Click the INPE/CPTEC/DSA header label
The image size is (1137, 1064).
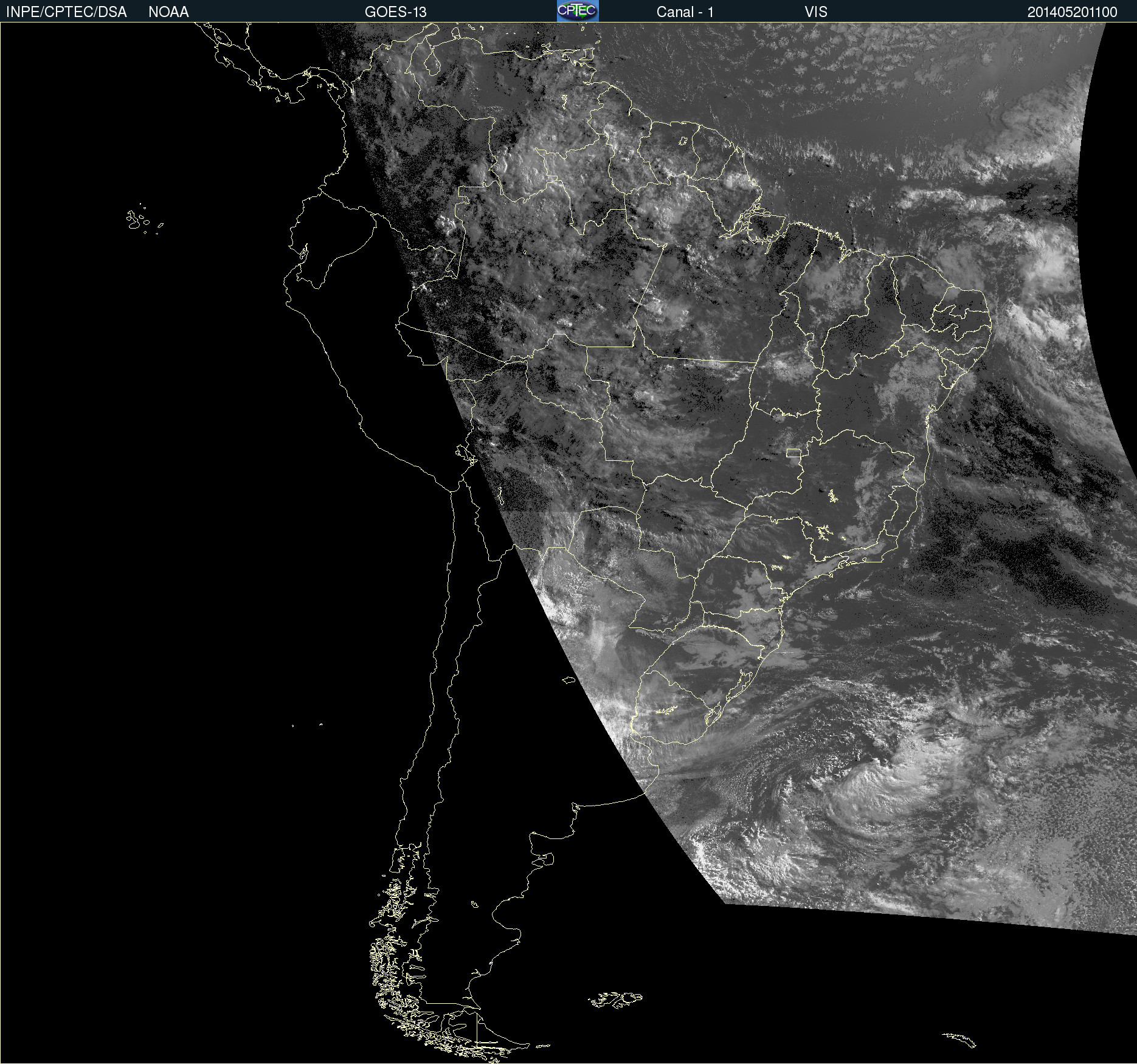66,12
